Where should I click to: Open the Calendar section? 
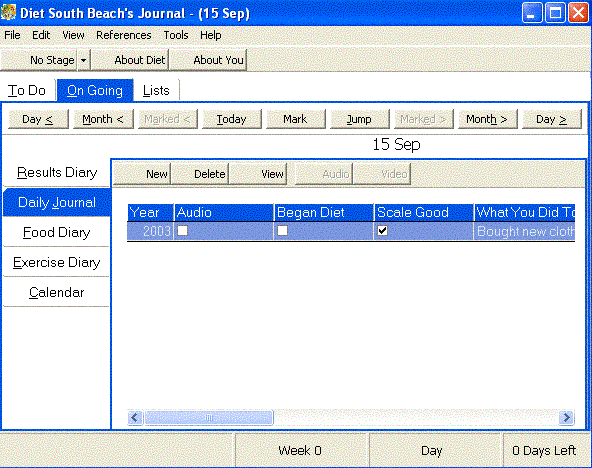(x=56, y=292)
